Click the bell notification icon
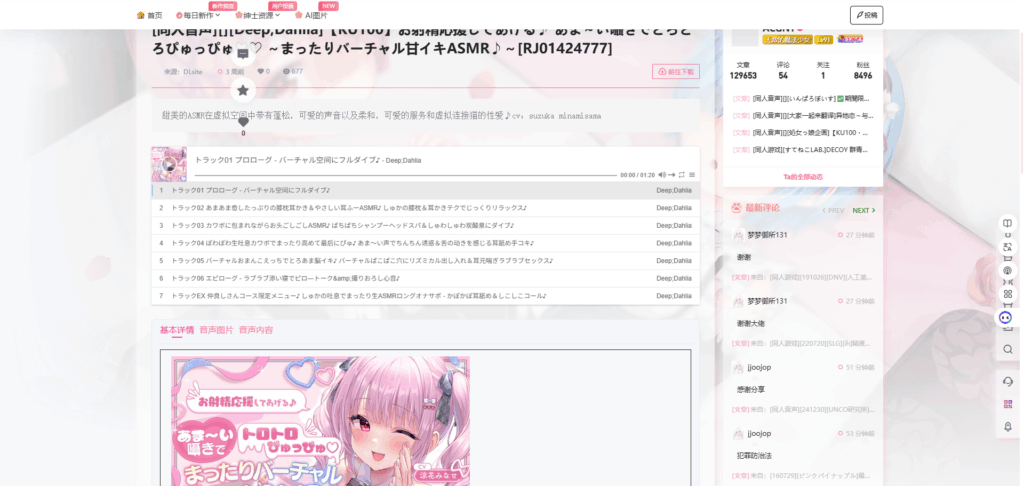The width and height of the screenshot is (1024, 486). [x=1008, y=427]
